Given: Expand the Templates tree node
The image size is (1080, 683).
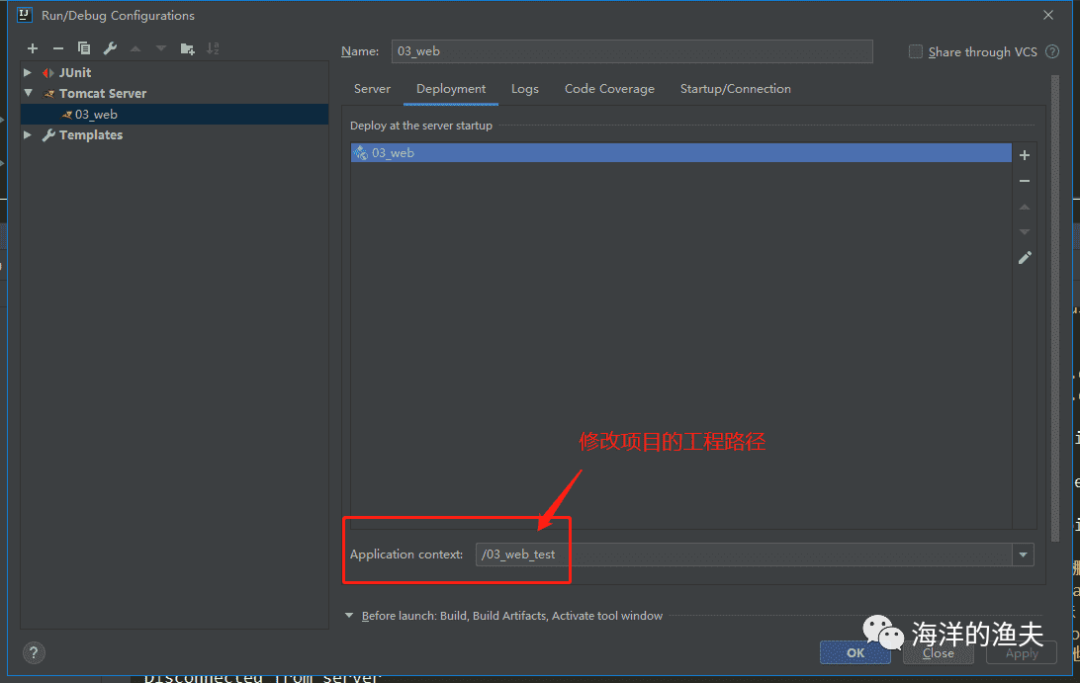Looking at the screenshot, I should click(x=28, y=135).
